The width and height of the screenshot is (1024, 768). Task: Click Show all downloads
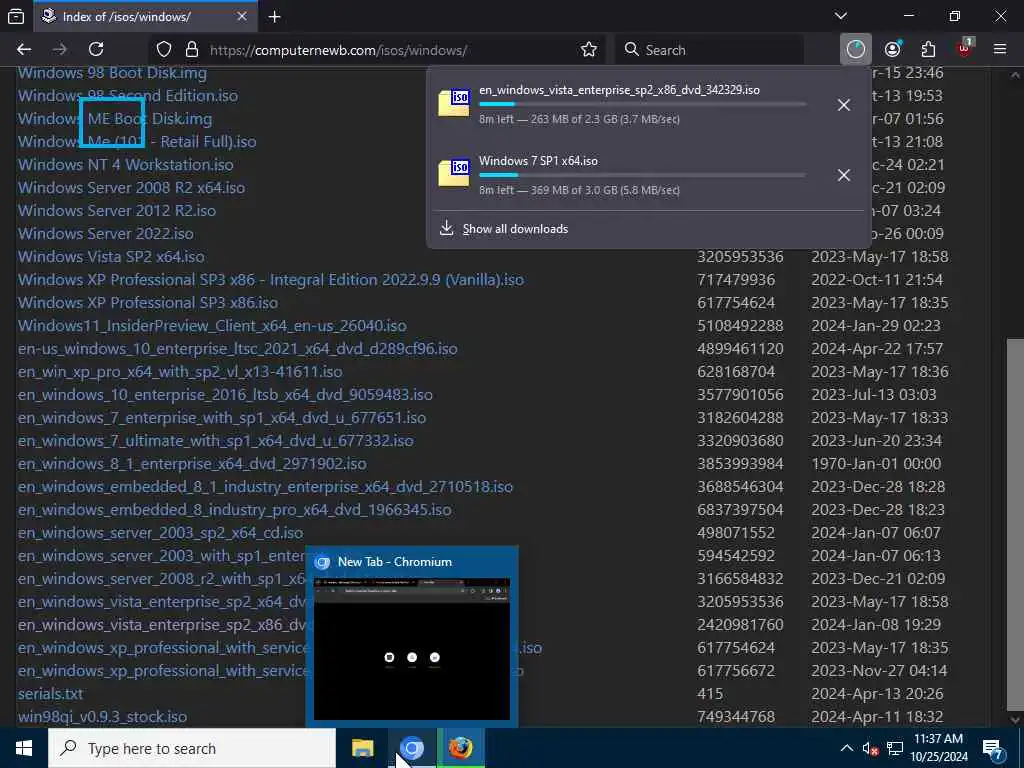click(x=515, y=229)
